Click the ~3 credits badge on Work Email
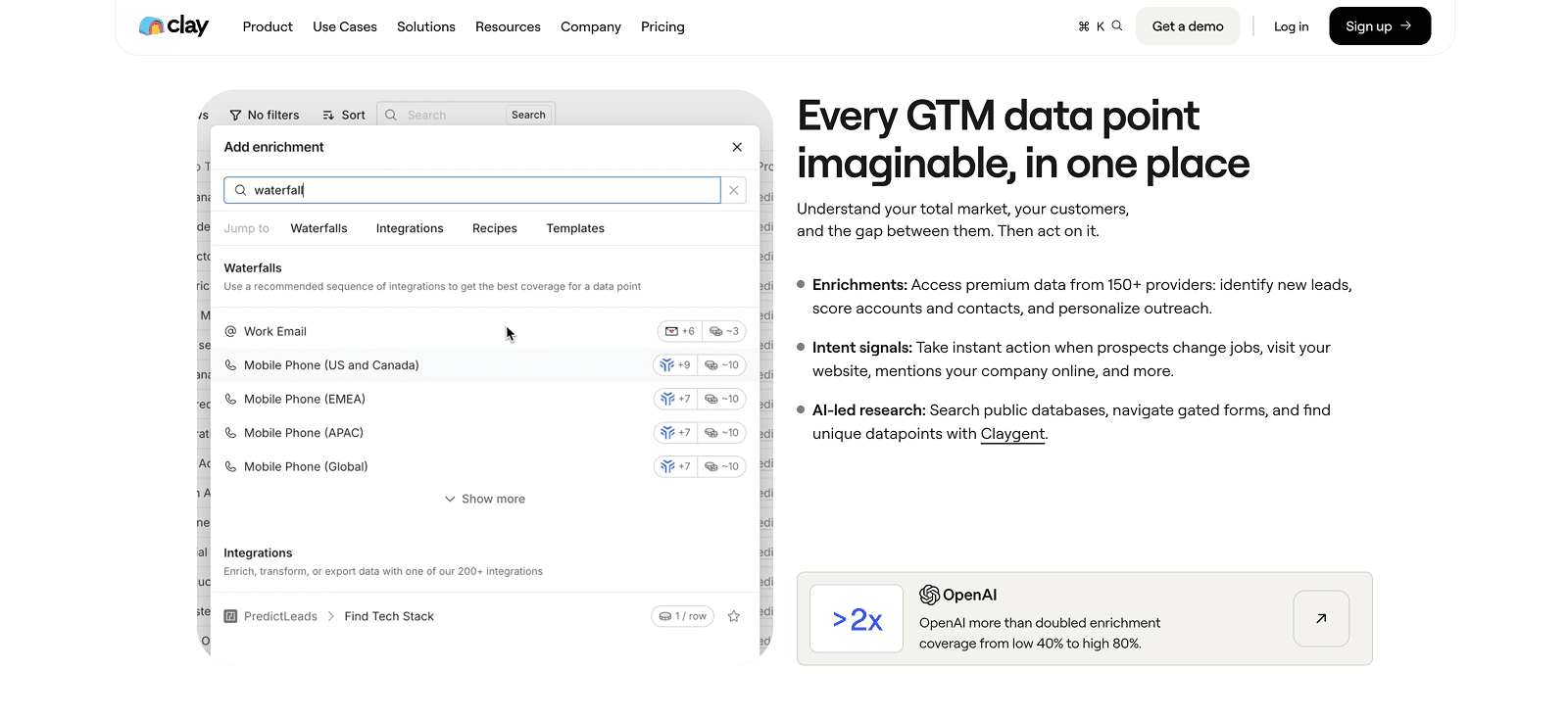Image resolution: width=1568 pixels, height=719 pixels. tap(724, 331)
